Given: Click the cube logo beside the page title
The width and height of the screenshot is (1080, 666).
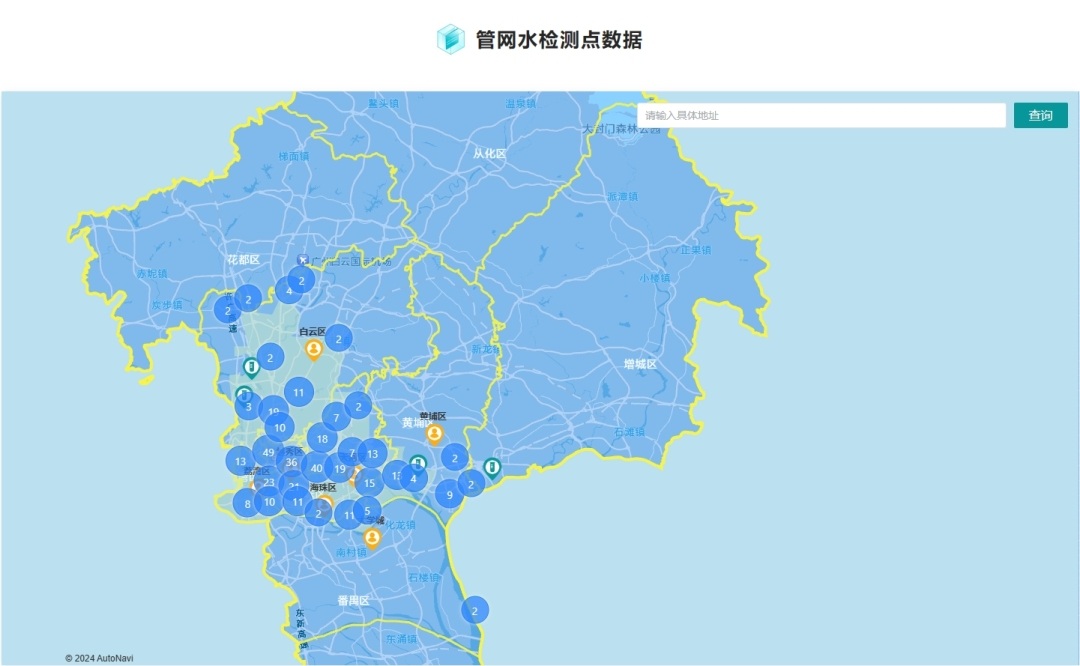Looking at the screenshot, I should [x=451, y=39].
